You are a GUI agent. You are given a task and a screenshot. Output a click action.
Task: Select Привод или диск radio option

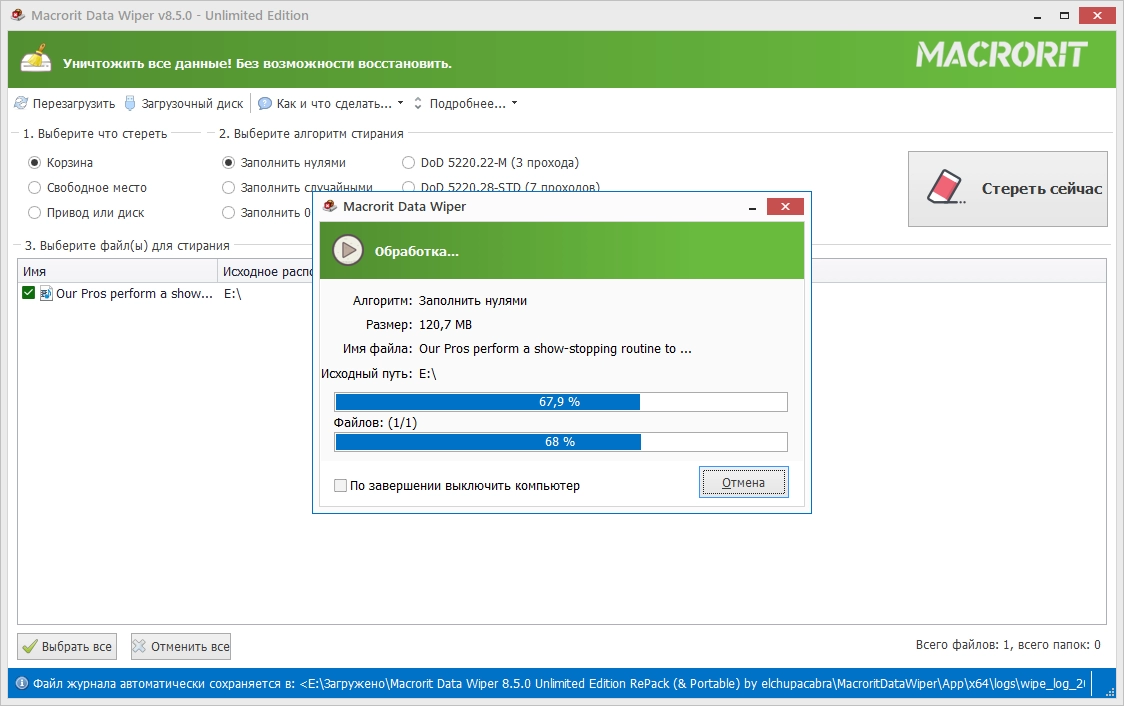(34, 213)
